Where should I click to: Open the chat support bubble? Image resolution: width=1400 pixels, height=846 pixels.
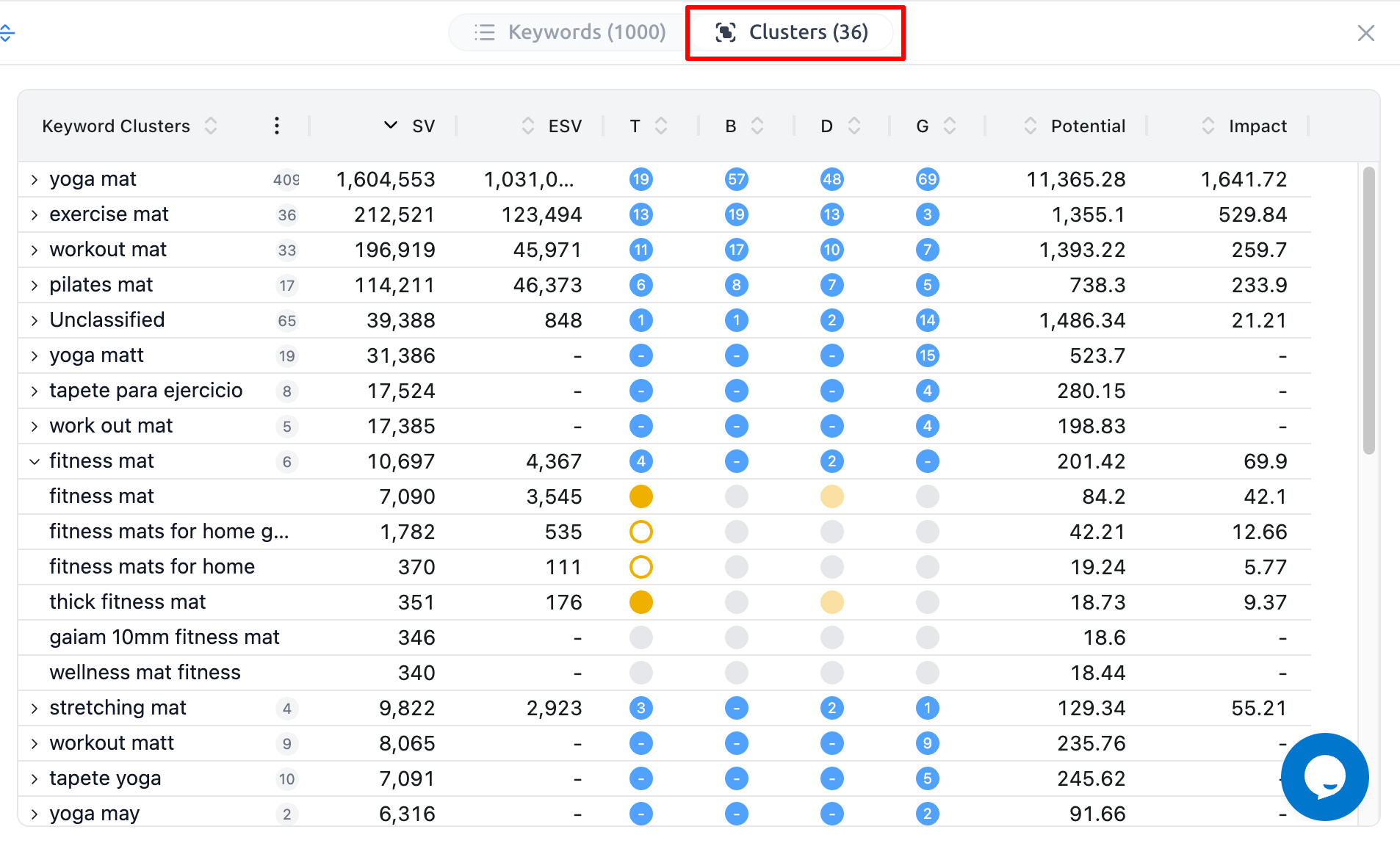[x=1324, y=777]
